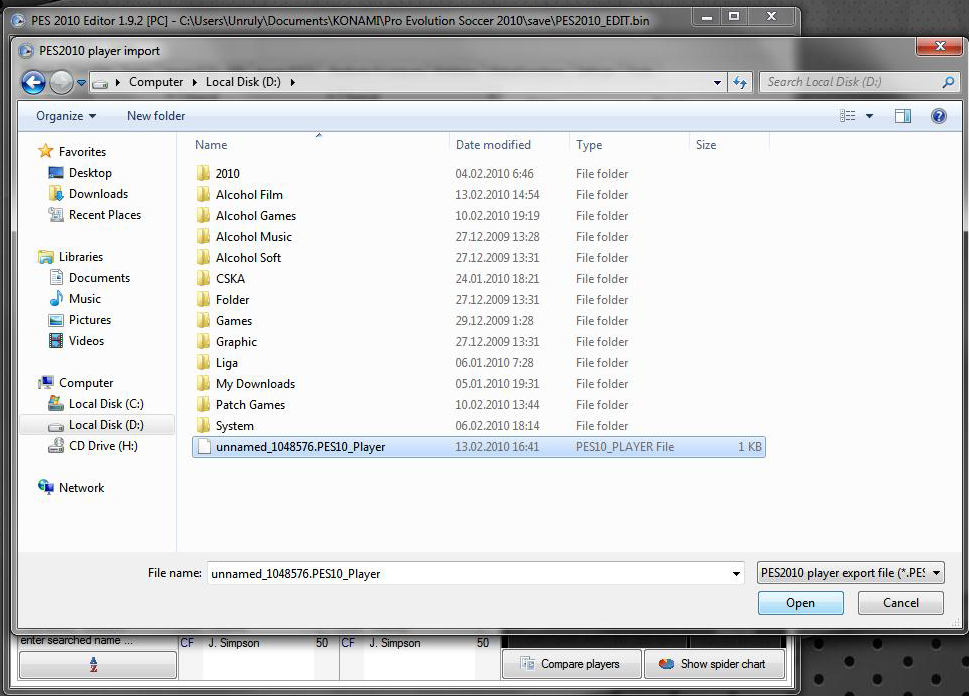Screen dimensions: 969x696
Task: Open the Documents library
Action: [99, 278]
